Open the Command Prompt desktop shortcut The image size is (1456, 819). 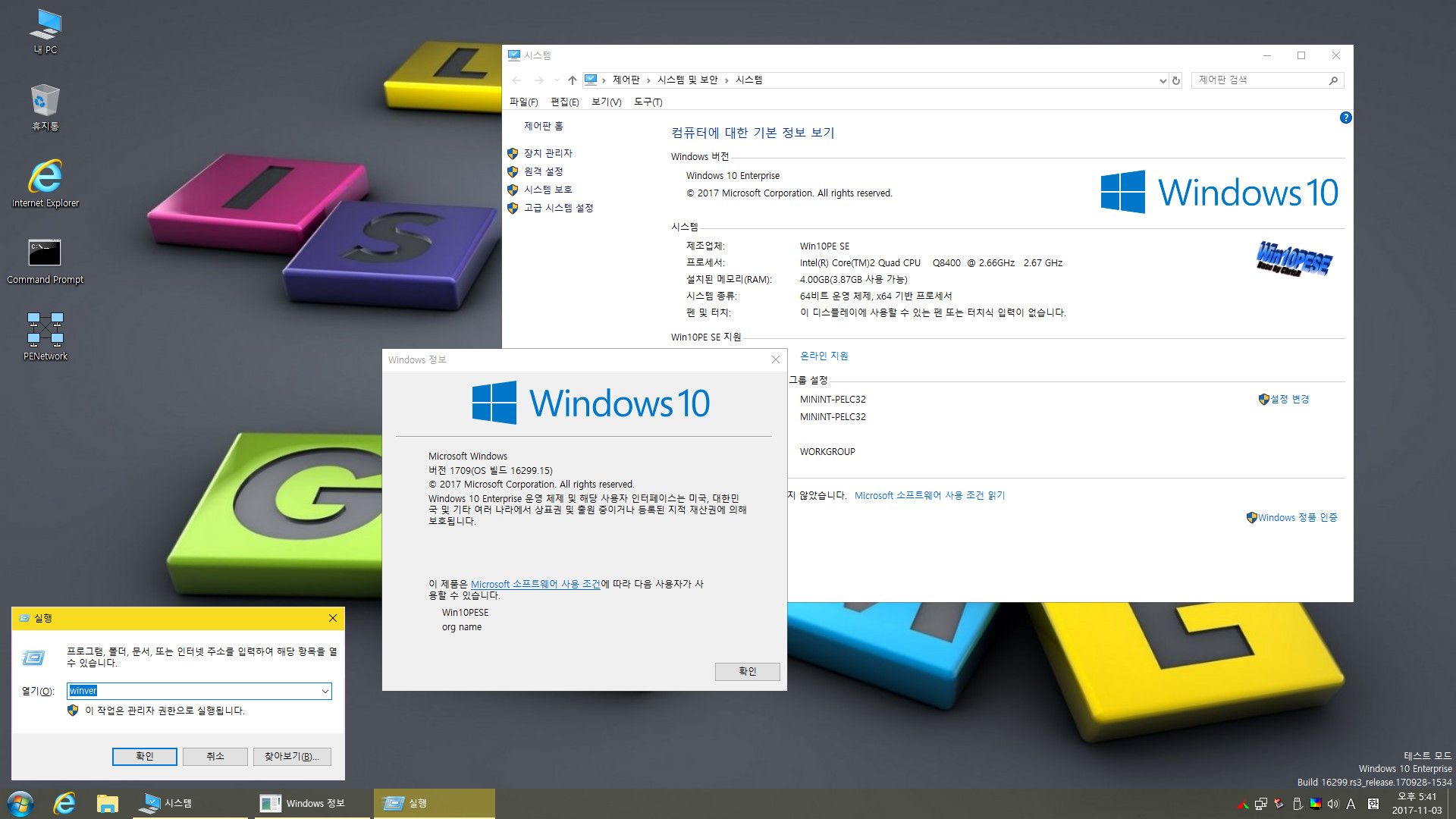coord(45,262)
